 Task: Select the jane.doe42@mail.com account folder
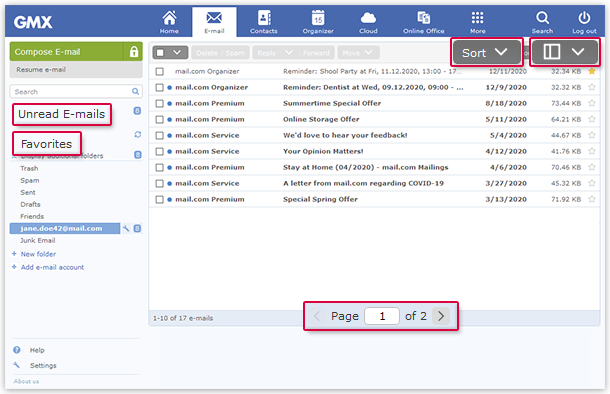(65, 228)
